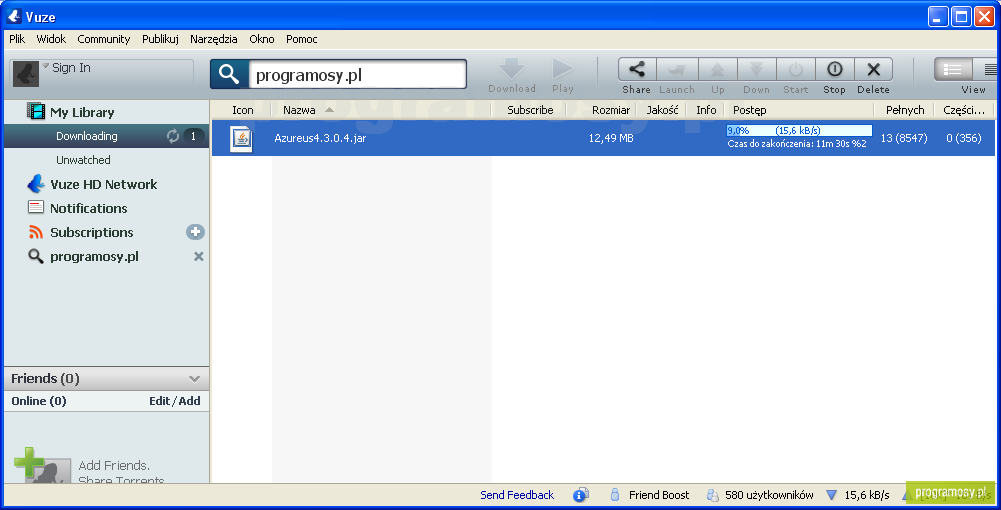Open the Pomoc menu
This screenshot has width=1001, height=510.
coord(302,40)
